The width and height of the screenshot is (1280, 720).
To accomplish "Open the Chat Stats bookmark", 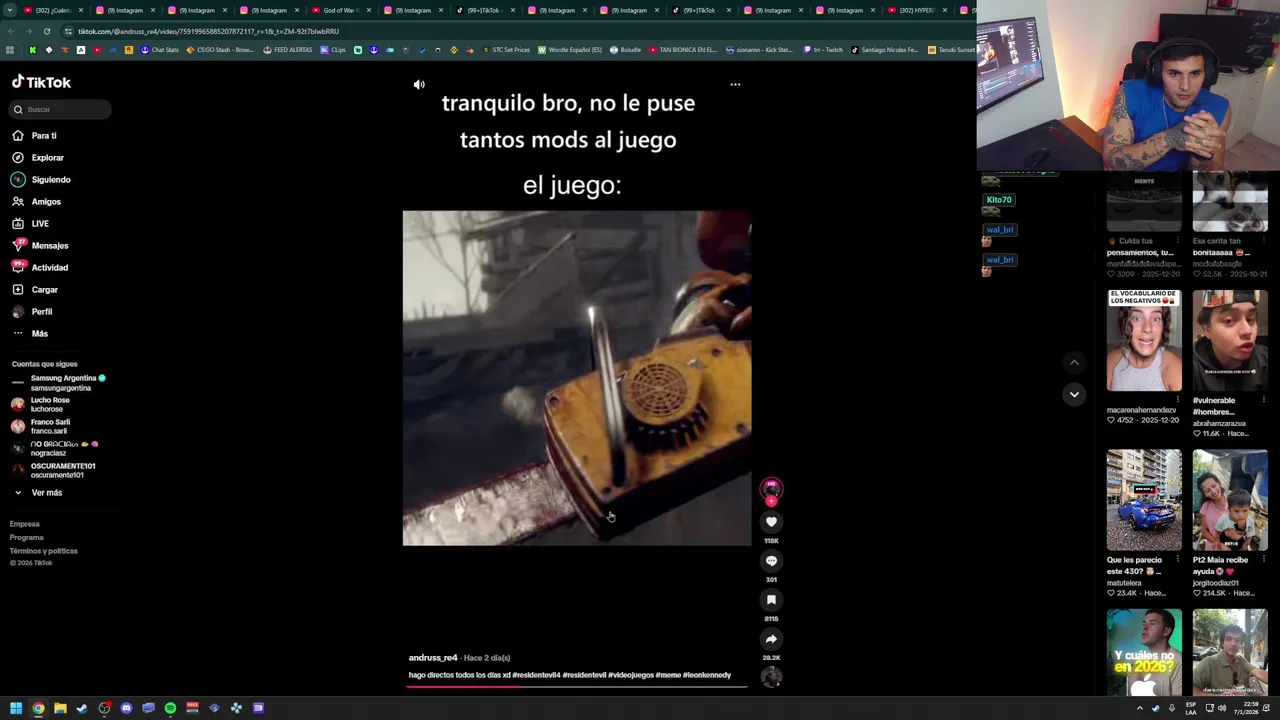I will click(160, 50).
